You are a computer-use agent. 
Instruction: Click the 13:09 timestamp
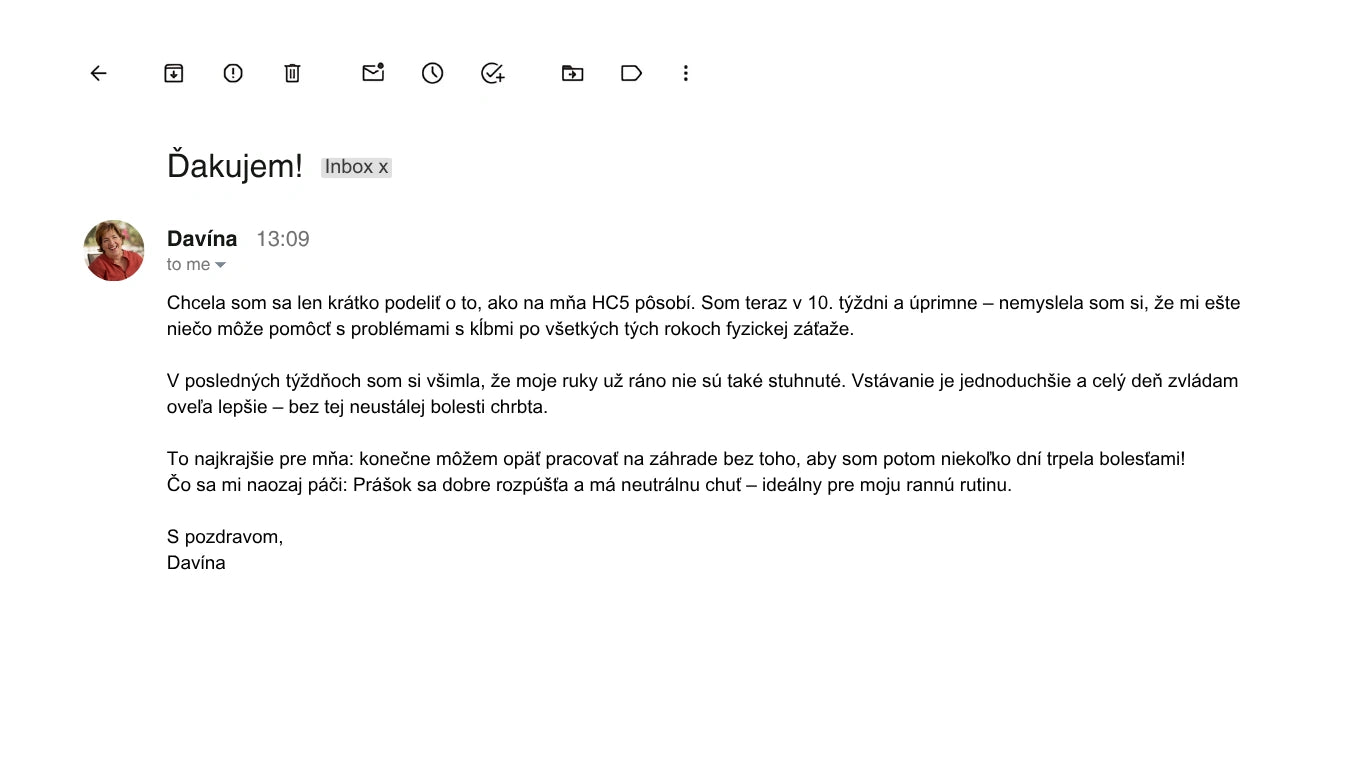point(283,239)
